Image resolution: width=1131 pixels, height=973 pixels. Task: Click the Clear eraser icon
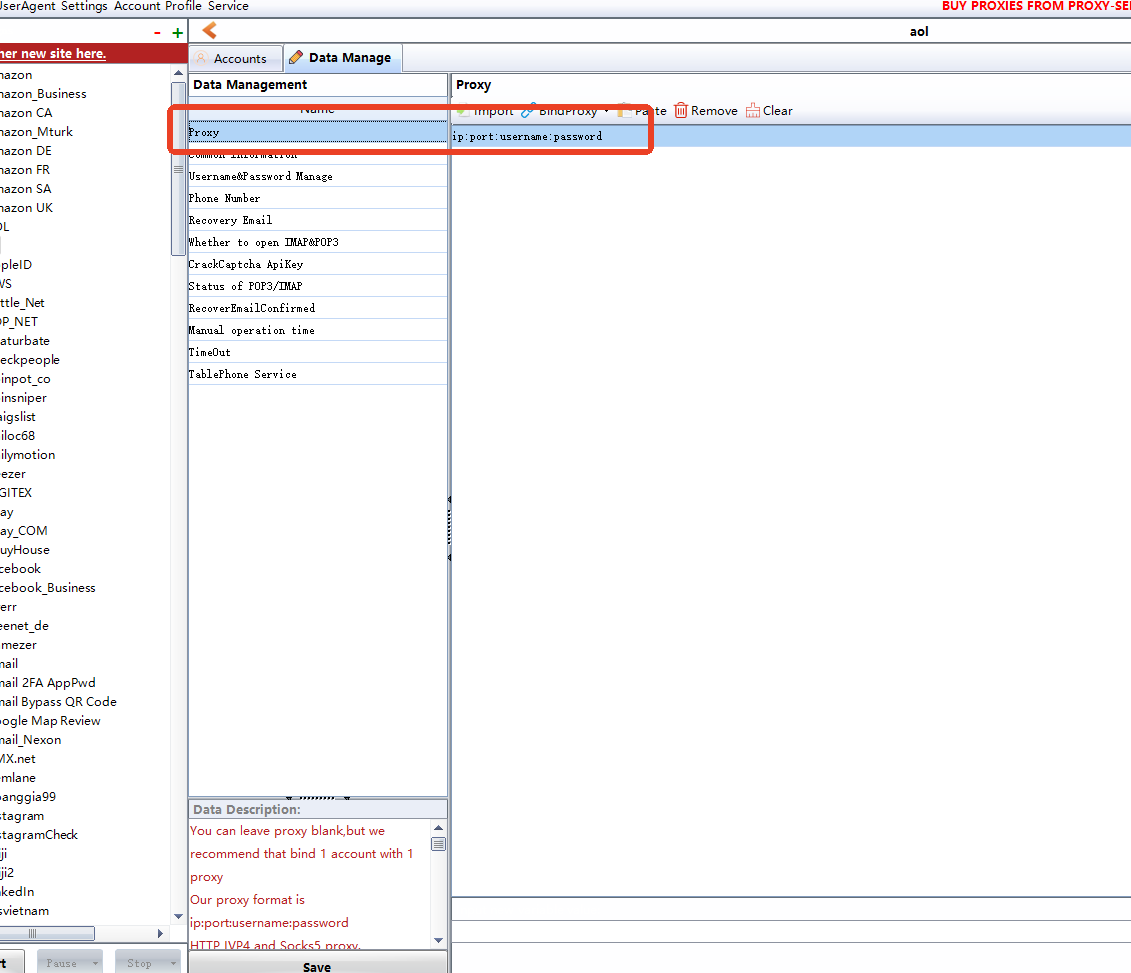752,110
